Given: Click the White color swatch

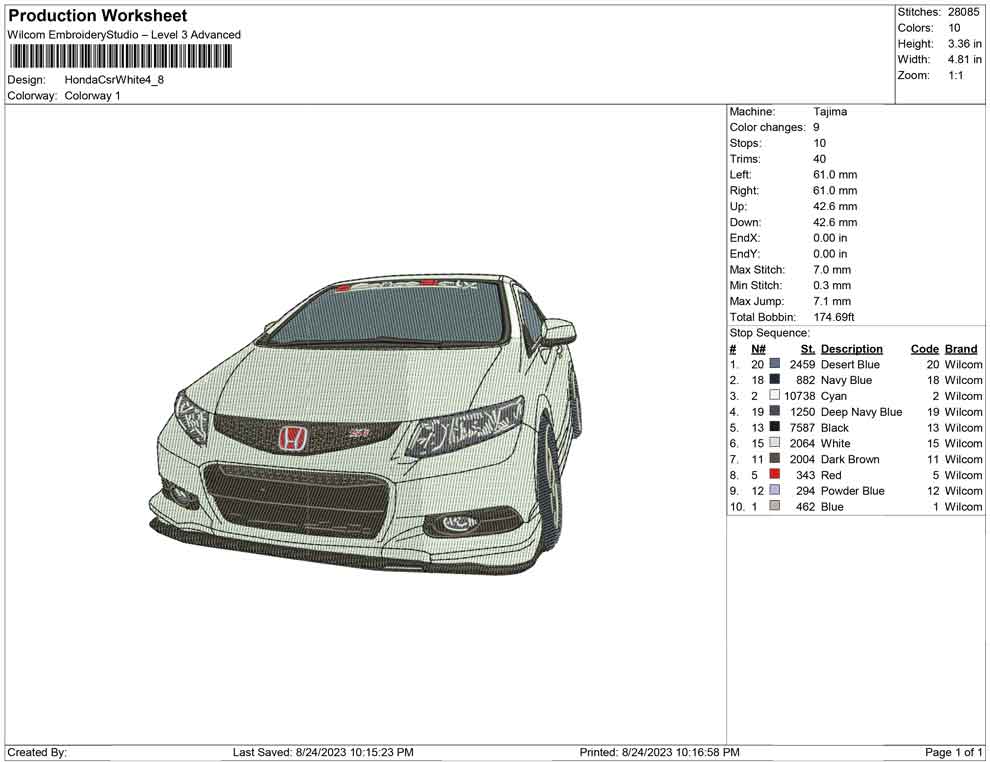Looking at the screenshot, I should 775,443.
